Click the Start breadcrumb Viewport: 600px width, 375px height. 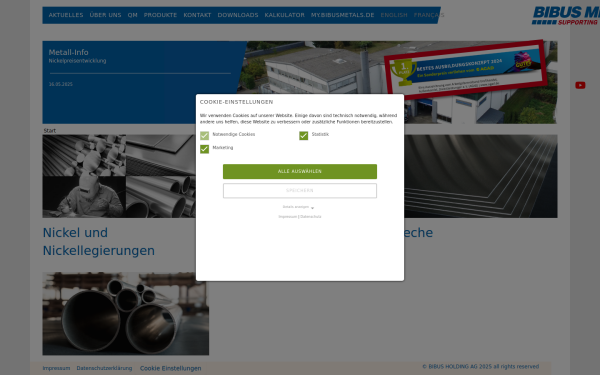[x=50, y=130]
